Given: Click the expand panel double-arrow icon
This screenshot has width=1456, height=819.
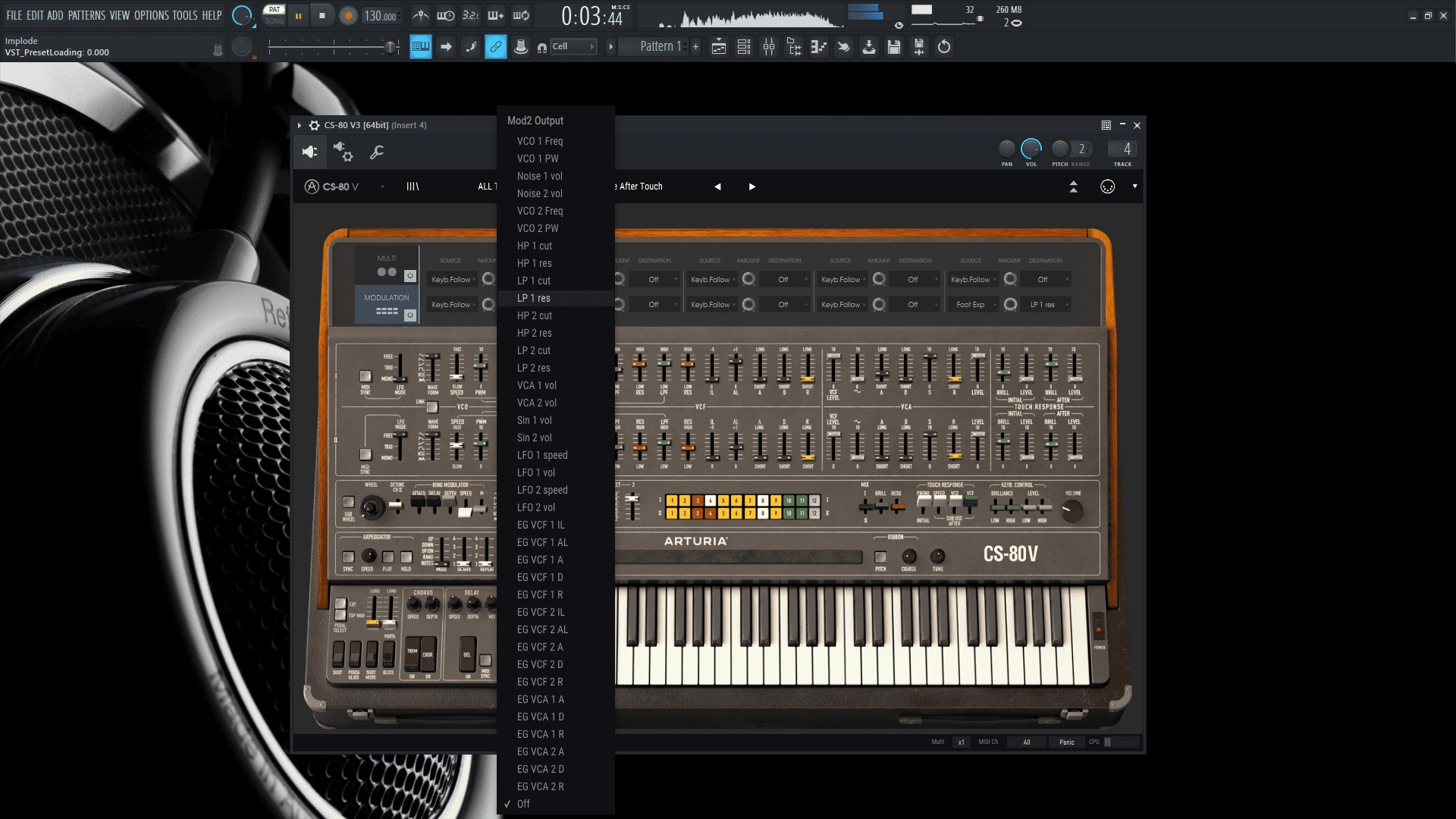Looking at the screenshot, I should (x=1073, y=187).
